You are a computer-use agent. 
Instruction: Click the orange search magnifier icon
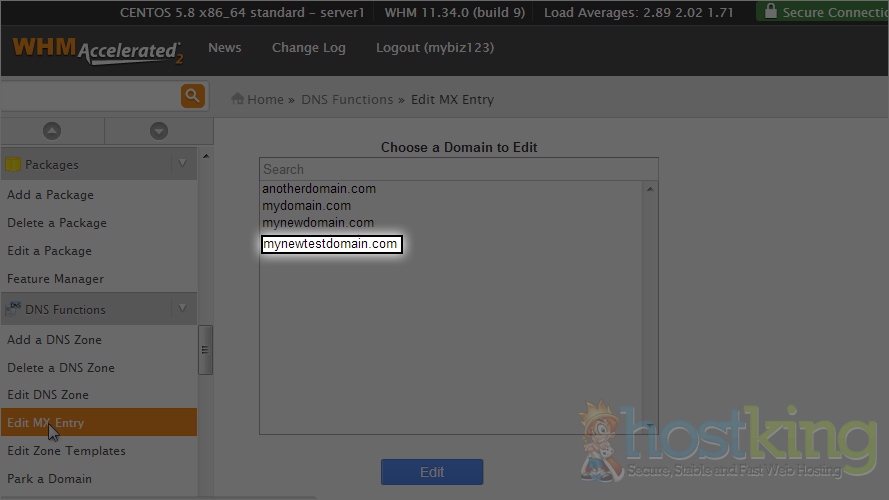(192, 96)
